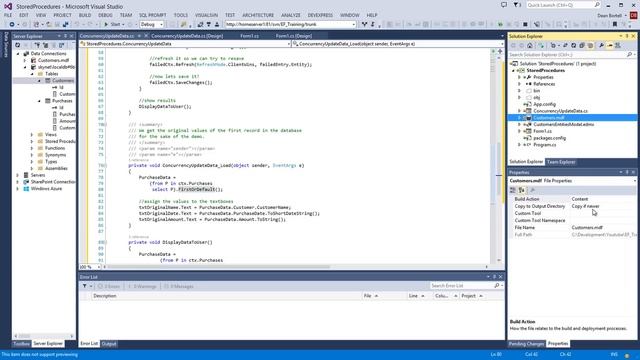Collapse the Purchases table node
The height and width of the screenshot is (360, 640).
tap(40, 101)
